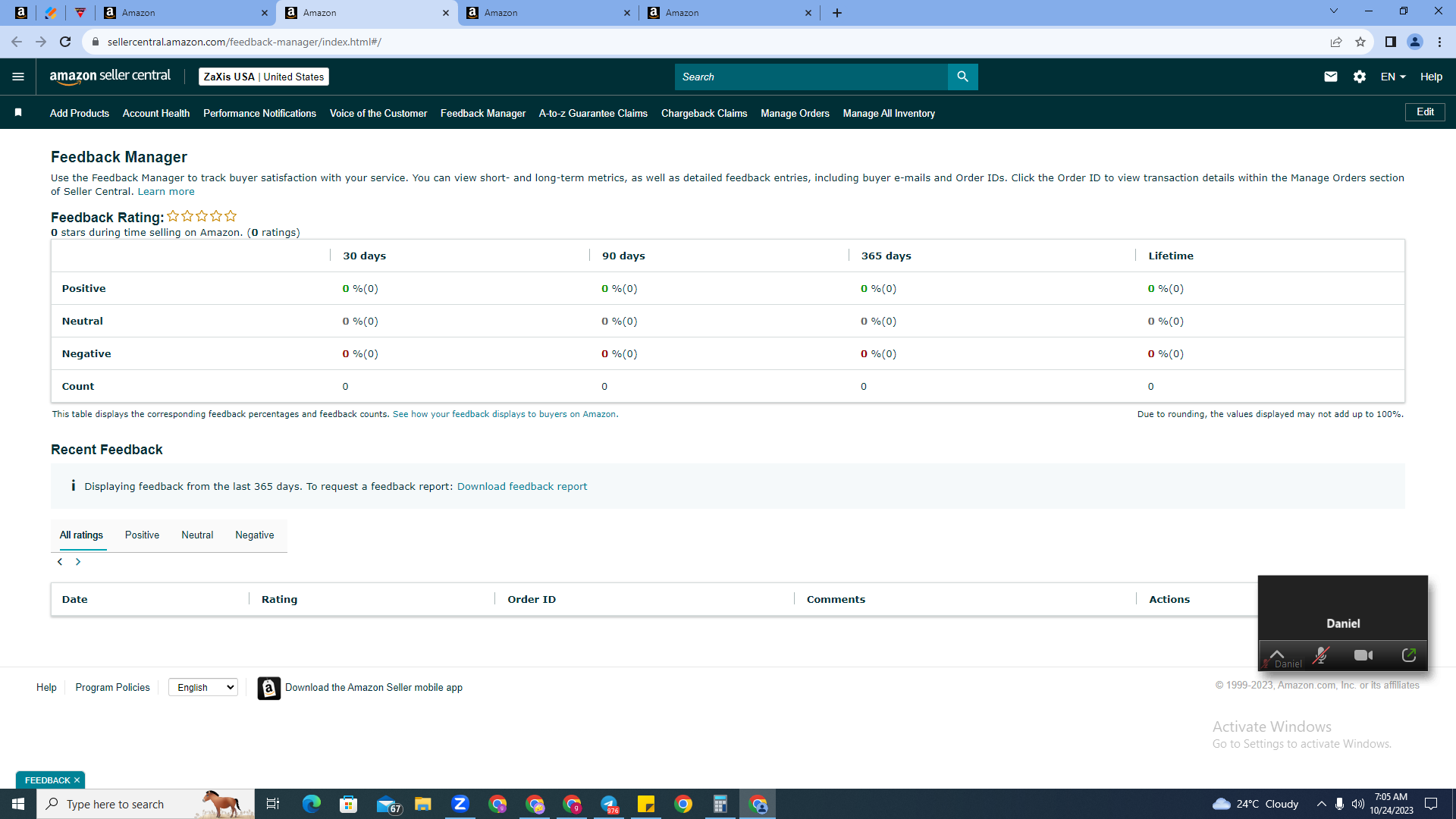1456x819 pixels.
Task: Open the Chrome profile avatar
Action: pos(1414,42)
